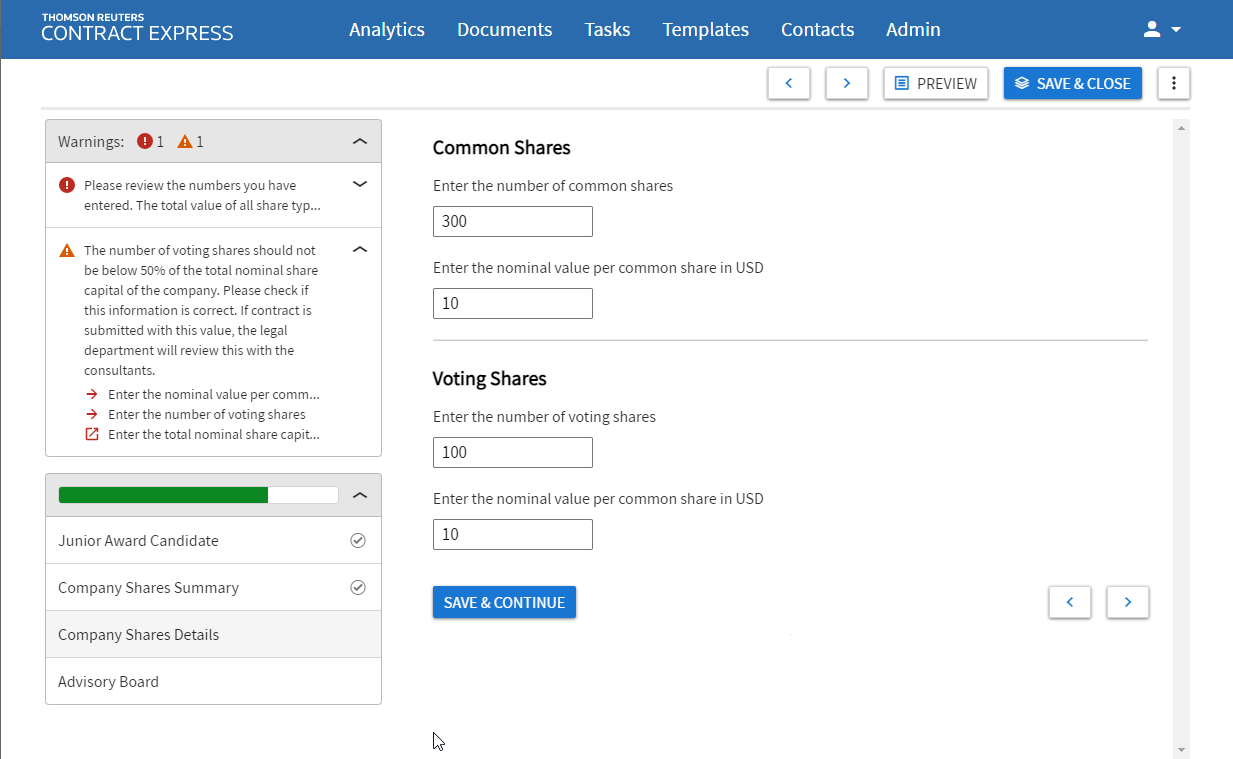Open the three-dot overflow menu
The height and width of the screenshot is (759, 1233).
coord(1173,83)
